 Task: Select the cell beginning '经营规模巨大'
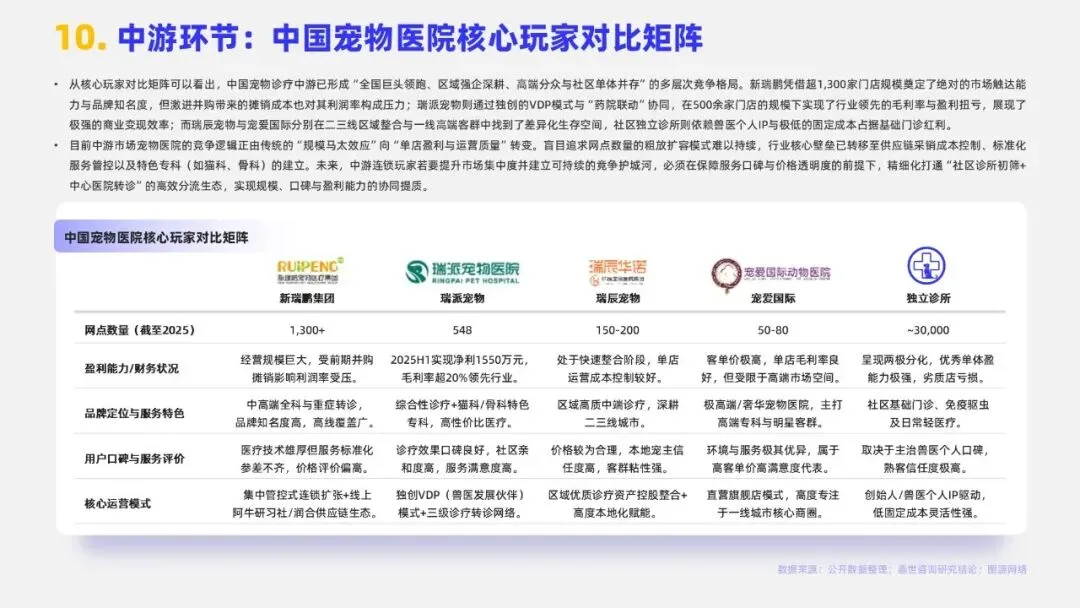[307, 368]
